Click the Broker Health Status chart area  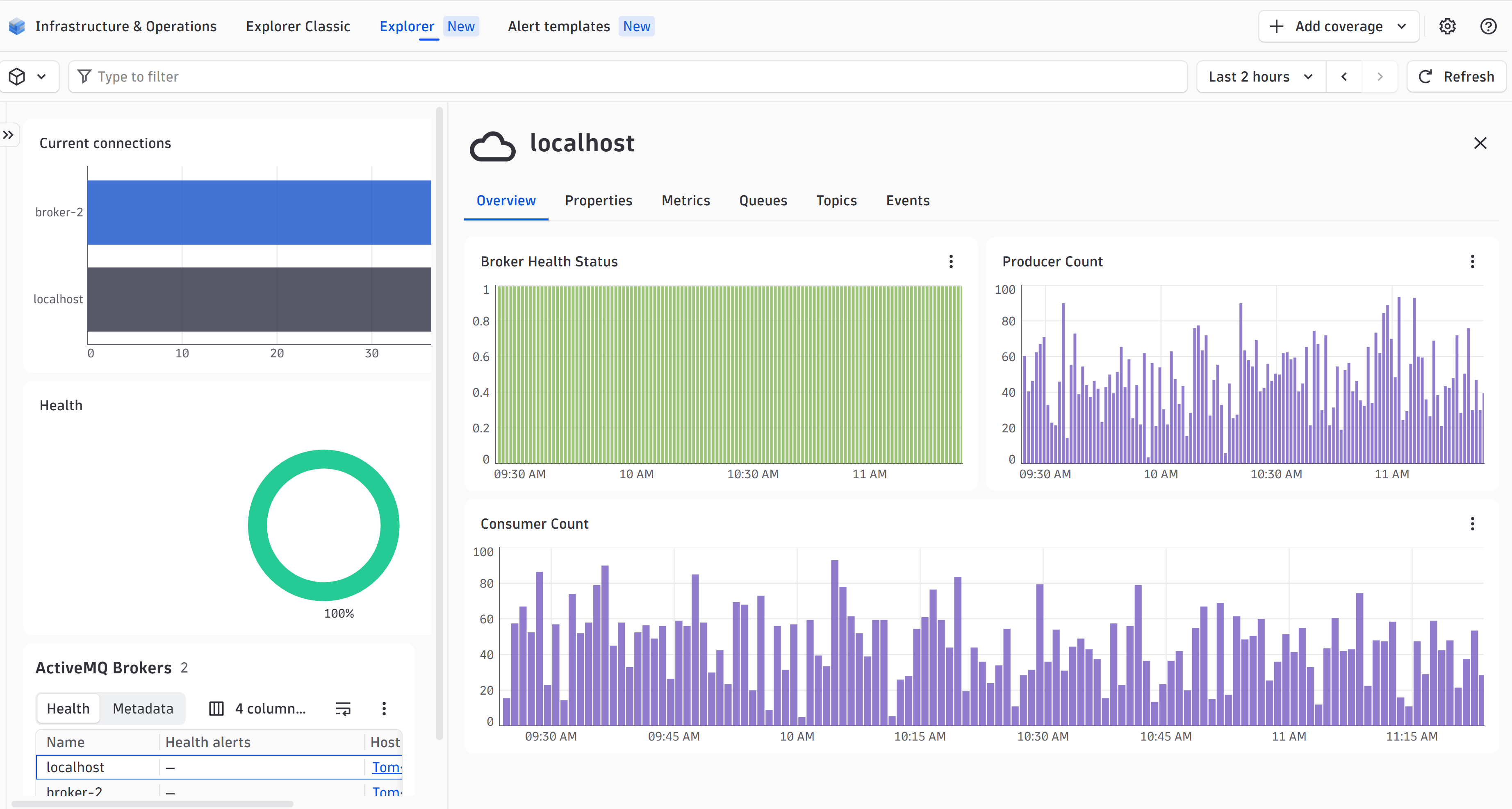[729, 374]
